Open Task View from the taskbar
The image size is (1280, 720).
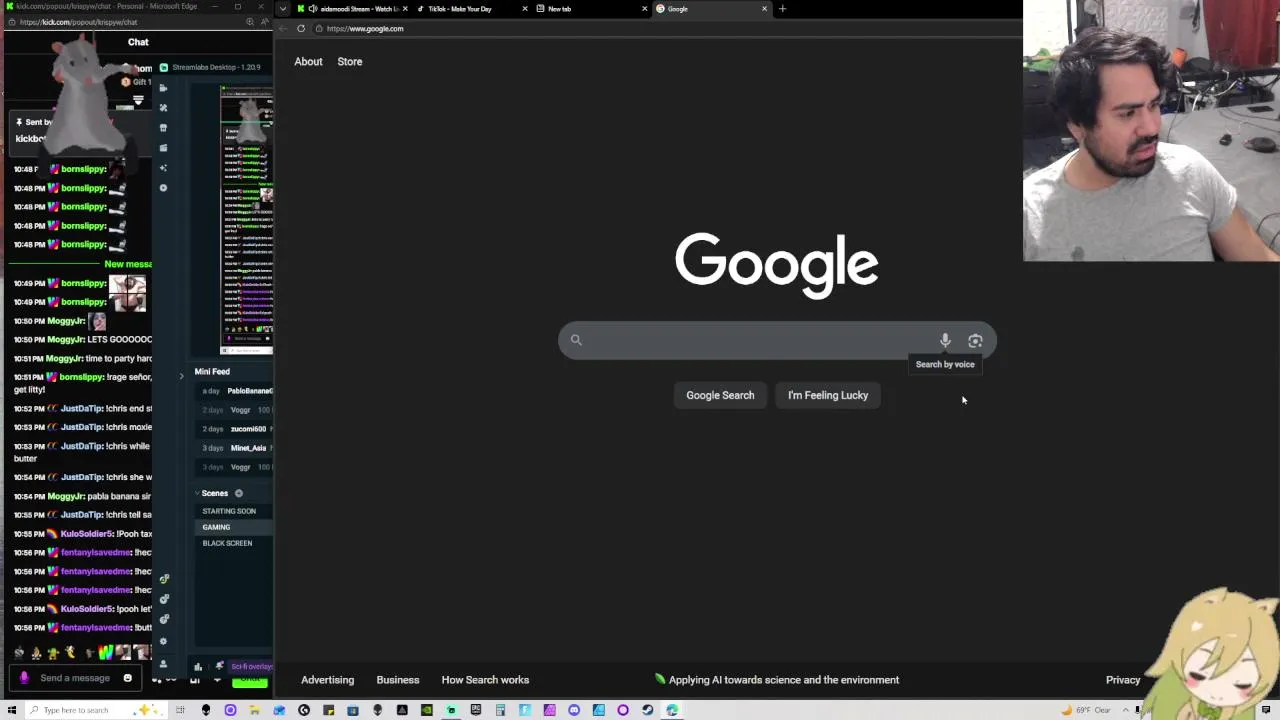(x=181, y=710)
